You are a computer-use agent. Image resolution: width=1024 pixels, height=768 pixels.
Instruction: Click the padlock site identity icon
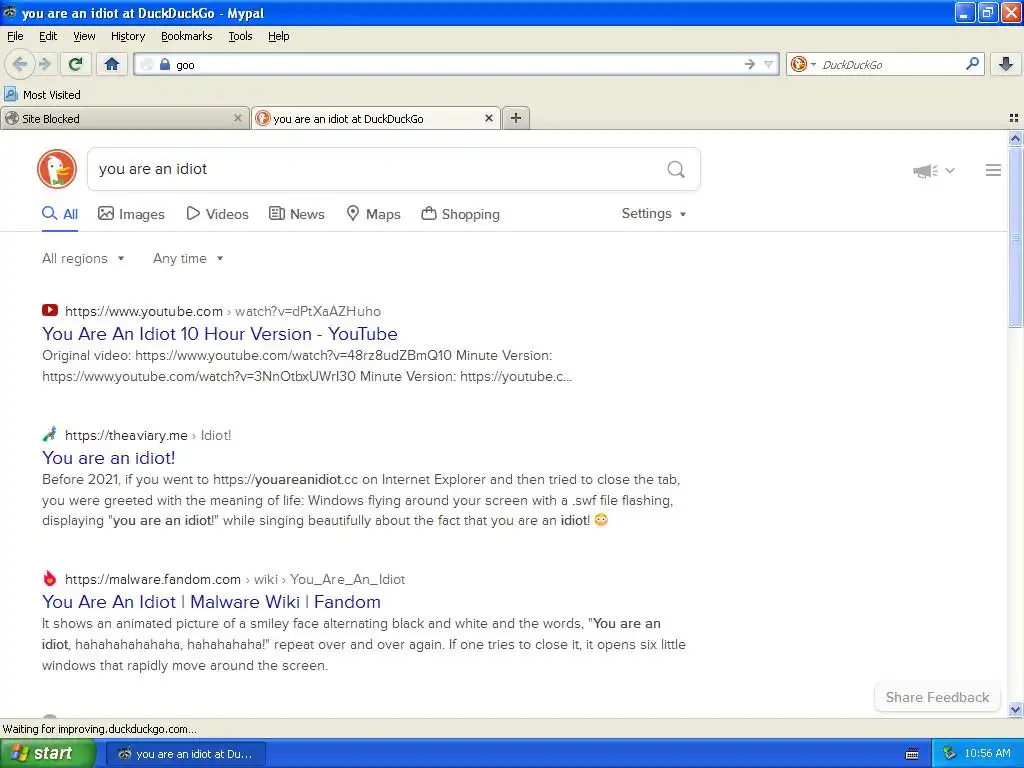tap(165, 65)
